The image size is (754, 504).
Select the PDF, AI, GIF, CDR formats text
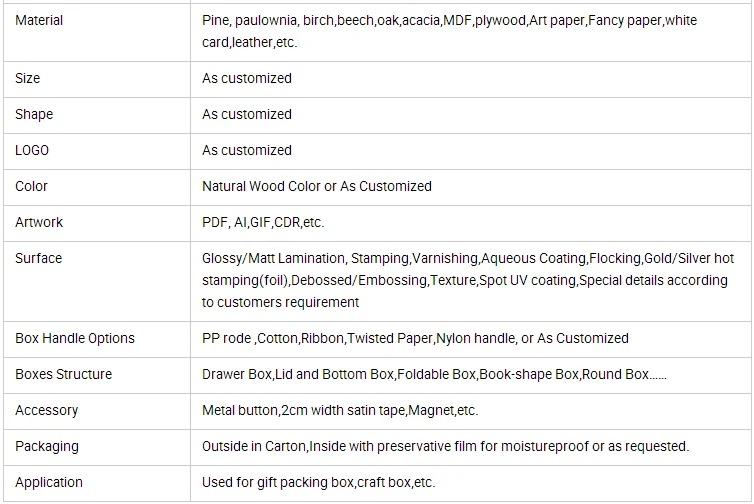click(263, 222)
